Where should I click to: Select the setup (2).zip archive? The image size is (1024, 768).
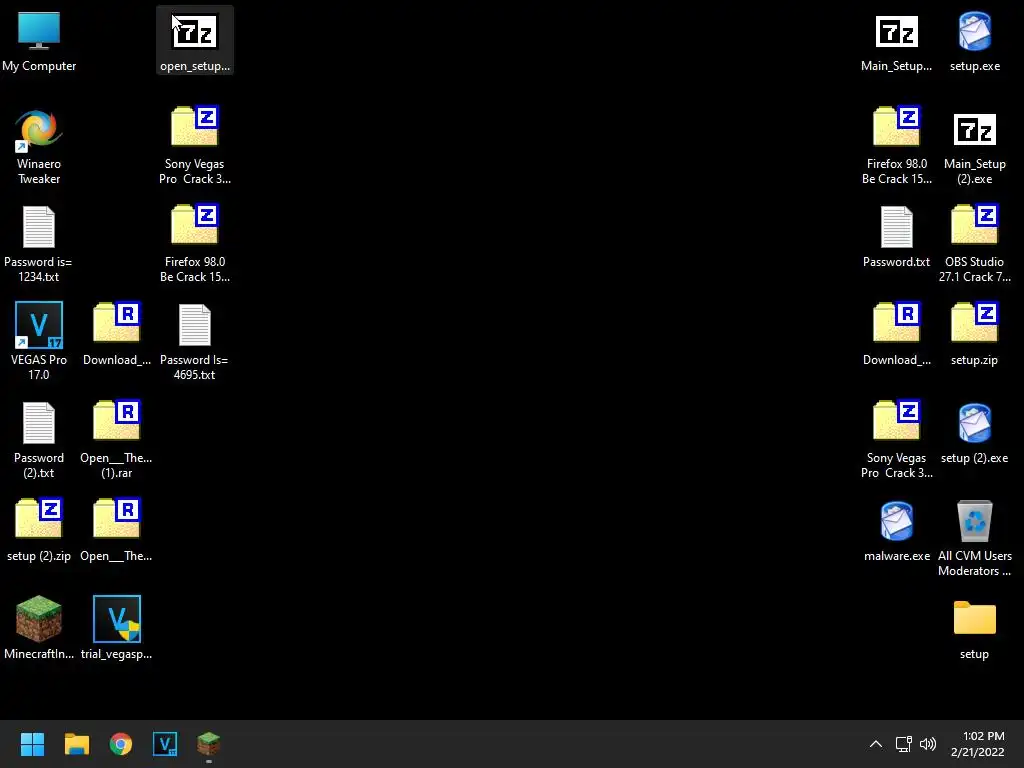pyautogui.click(x=39, y=530)
